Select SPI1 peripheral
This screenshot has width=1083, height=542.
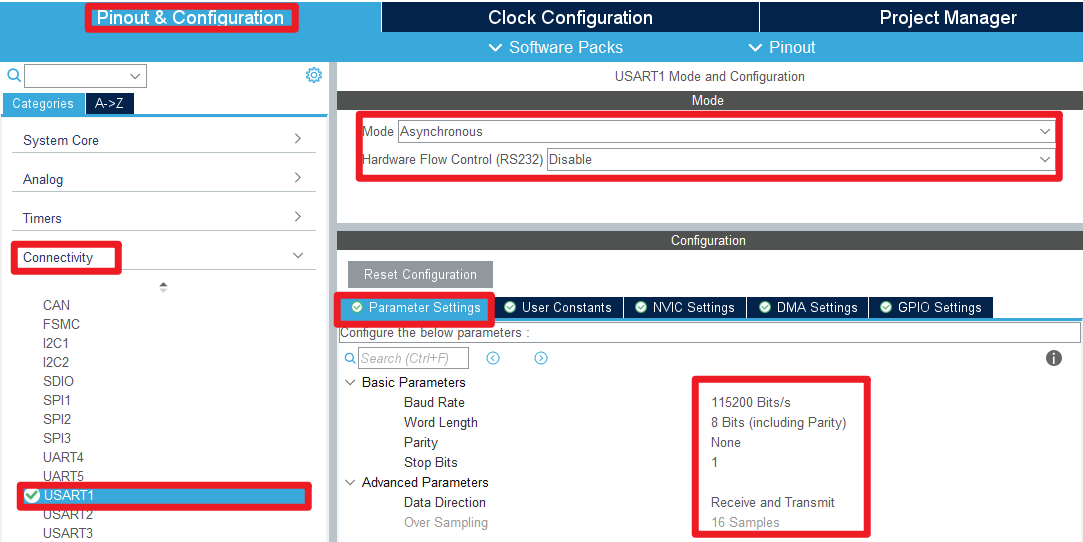pos(57,400)
